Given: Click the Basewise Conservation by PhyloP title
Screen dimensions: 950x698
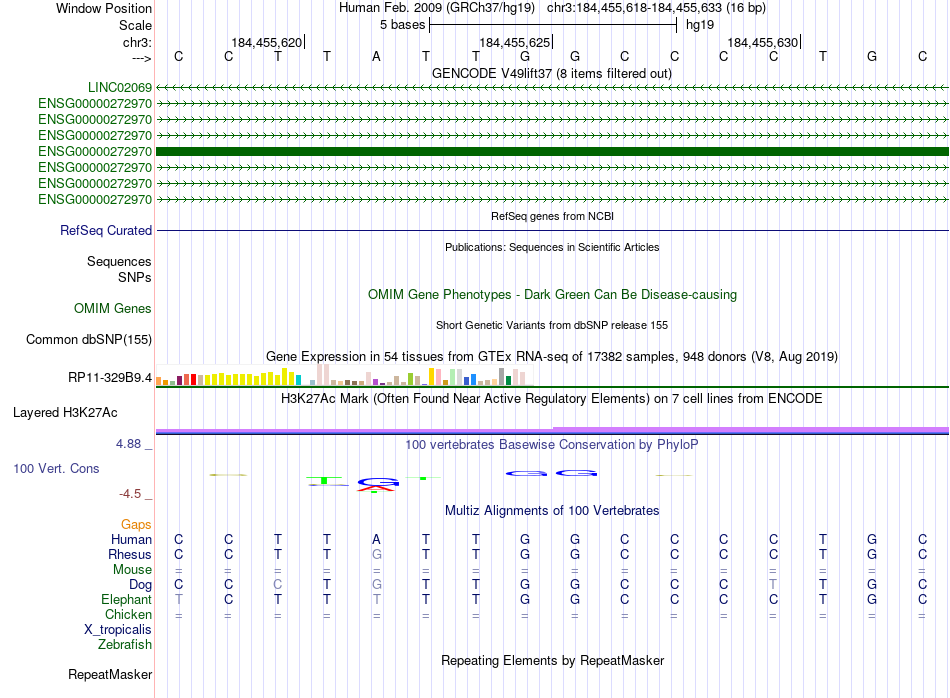Looking at the screenshot, I should point(552,445).
